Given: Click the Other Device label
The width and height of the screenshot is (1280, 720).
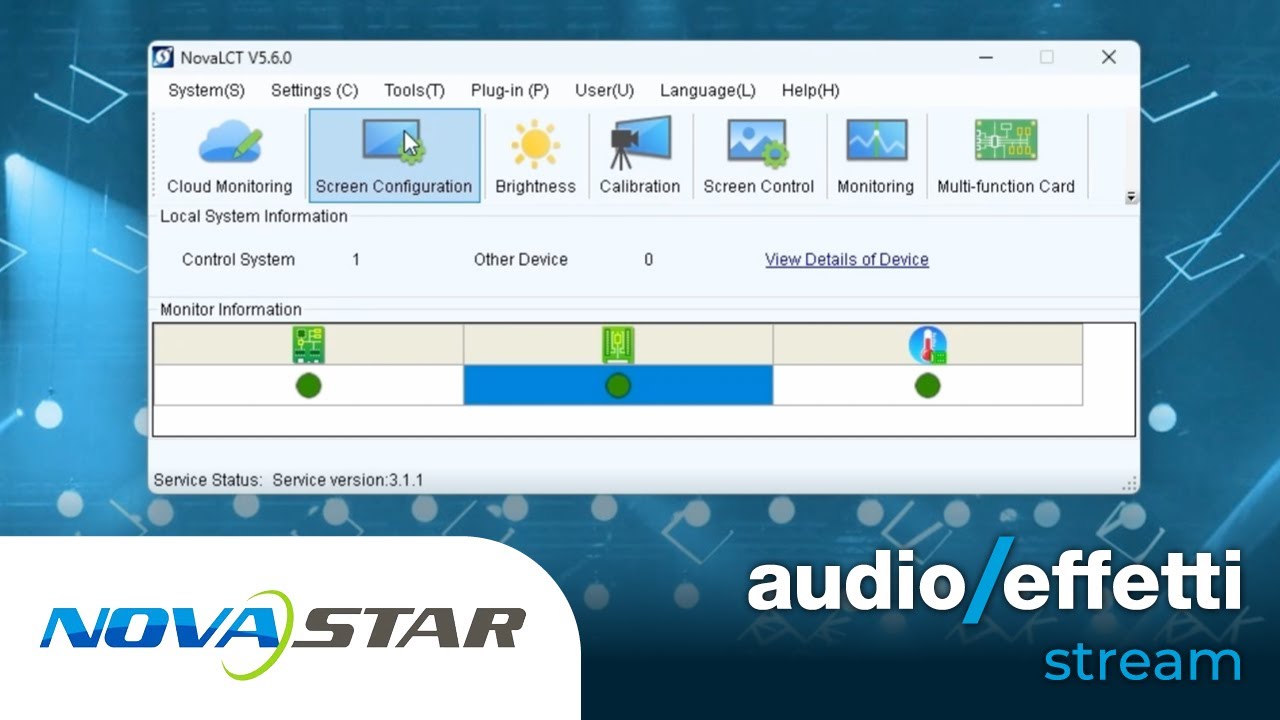Looking at the screenshot, I should (520, 259).
